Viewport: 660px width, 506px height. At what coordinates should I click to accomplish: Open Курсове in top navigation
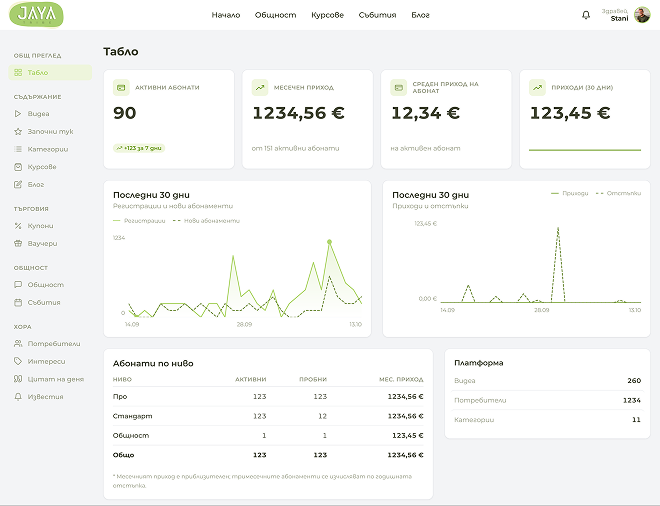(327, 15)
